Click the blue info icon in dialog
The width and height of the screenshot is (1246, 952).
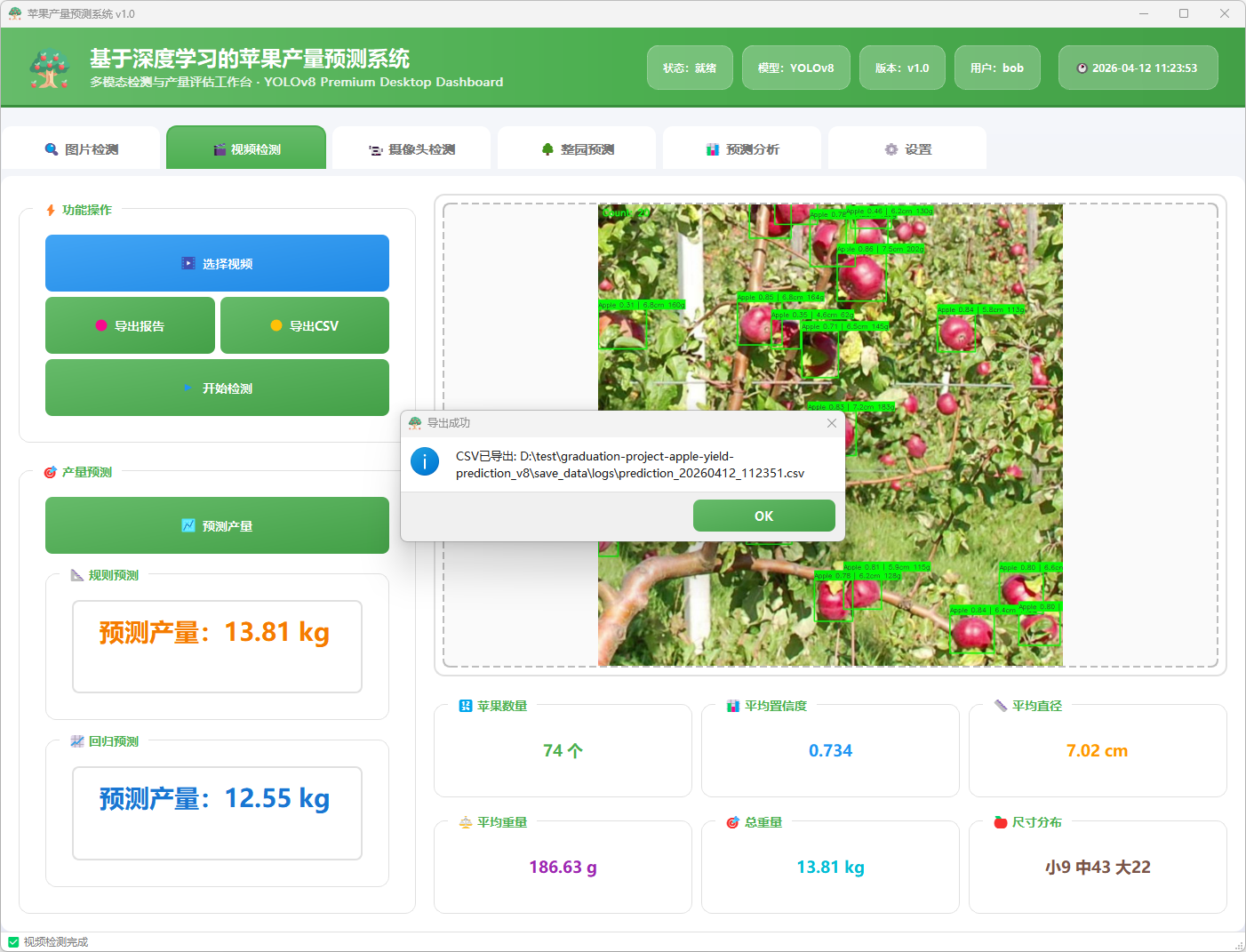pos(425,461)
